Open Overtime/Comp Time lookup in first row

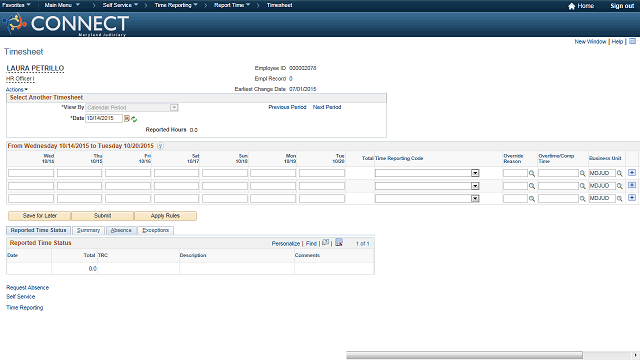(582, 173)
